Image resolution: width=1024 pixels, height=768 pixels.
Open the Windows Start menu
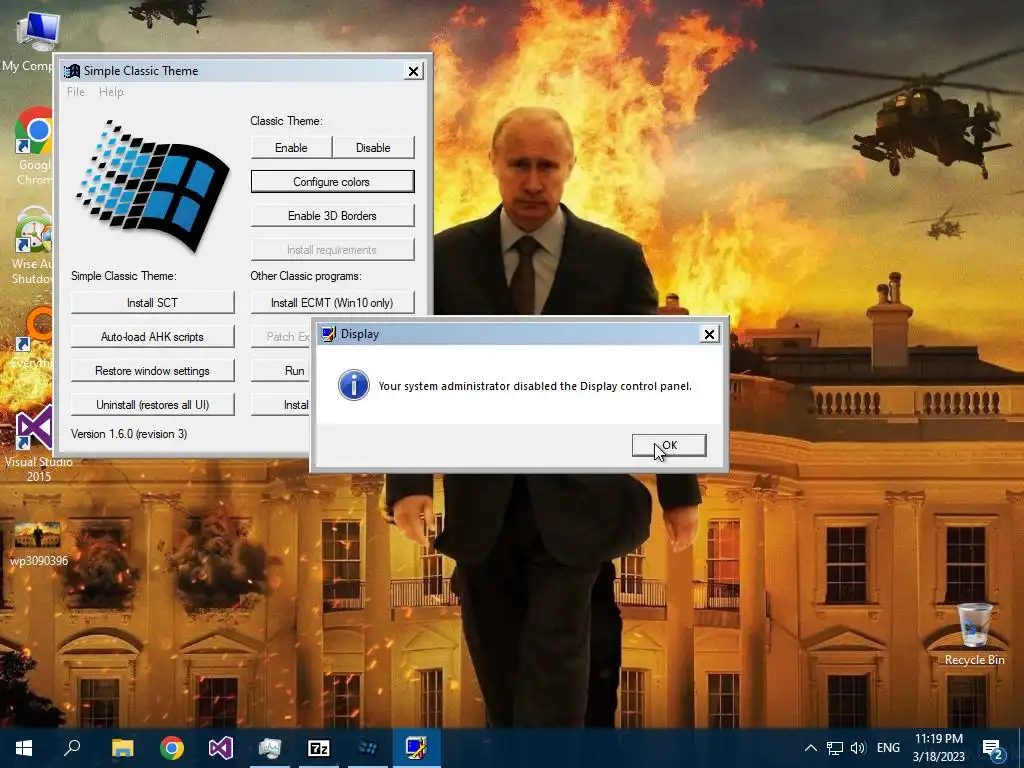click(x=24, y=748)
